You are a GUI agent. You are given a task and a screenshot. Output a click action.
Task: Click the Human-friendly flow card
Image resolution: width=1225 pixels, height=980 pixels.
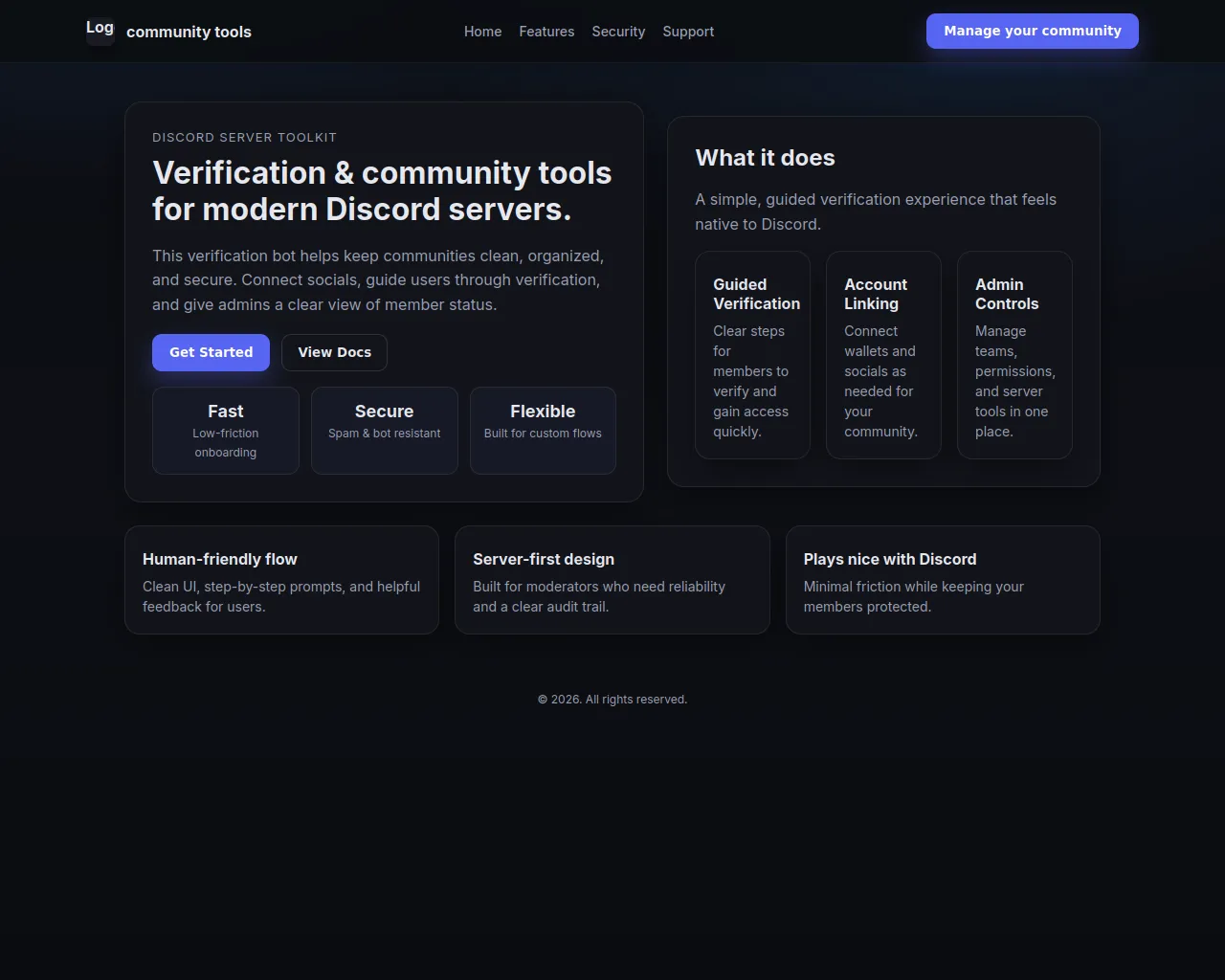(x=281, y=580)
